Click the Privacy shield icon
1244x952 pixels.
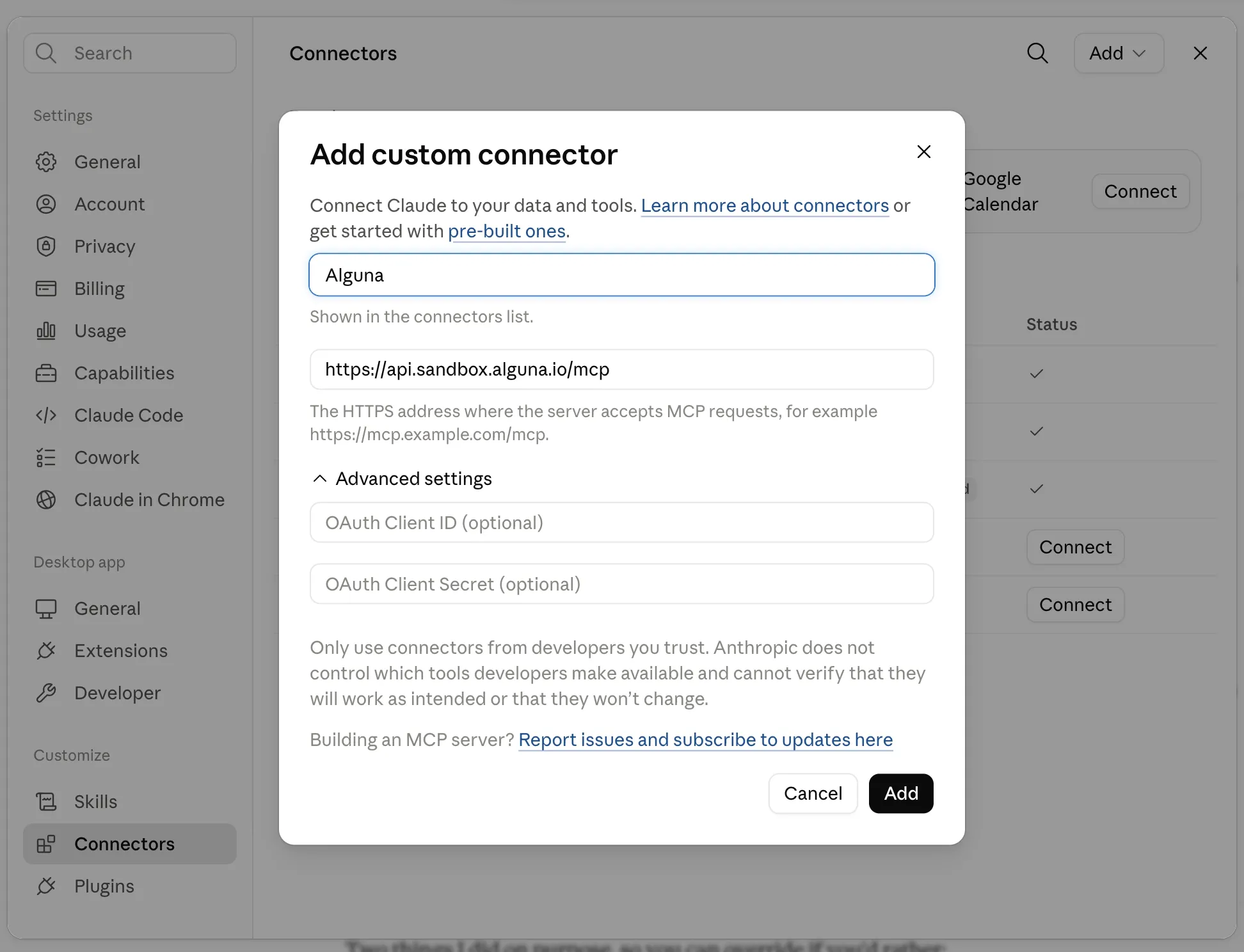[x=46, y=246]
